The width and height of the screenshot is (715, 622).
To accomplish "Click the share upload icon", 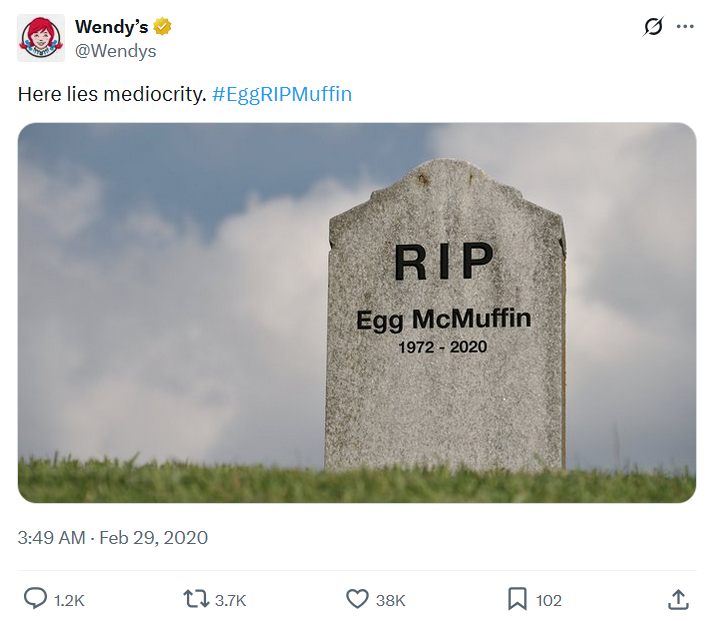I will click(x=678, y=599).
